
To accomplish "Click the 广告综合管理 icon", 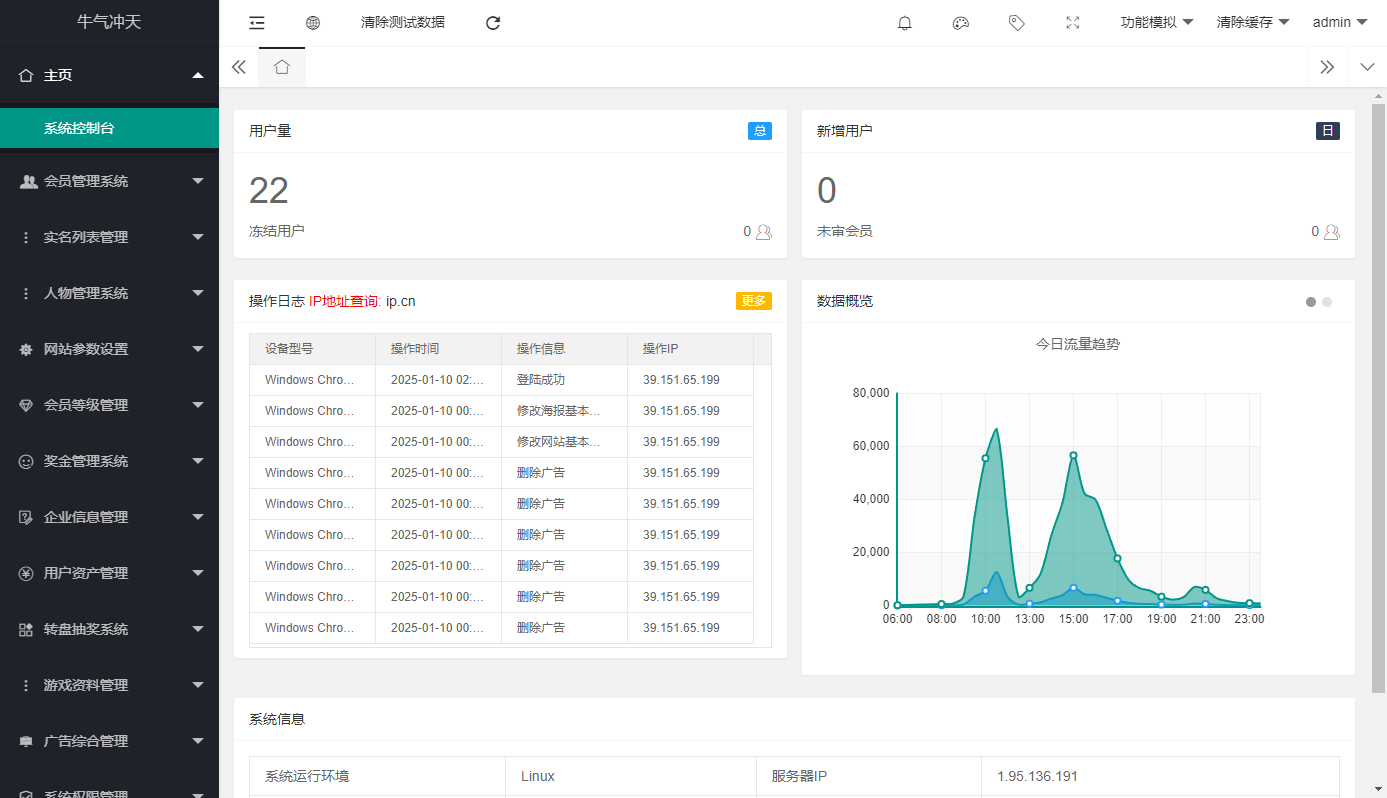I will (26, 741).
